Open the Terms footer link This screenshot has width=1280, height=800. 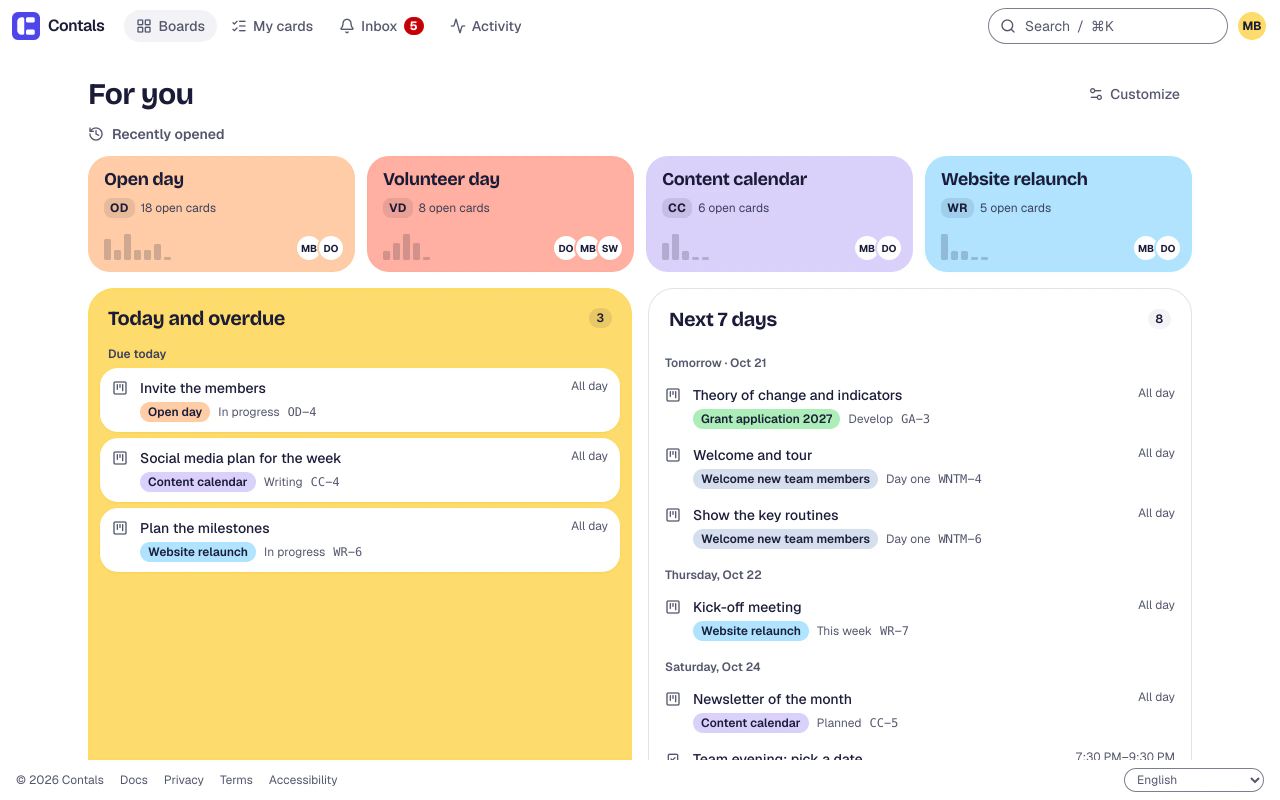click(x=236, y=780)
